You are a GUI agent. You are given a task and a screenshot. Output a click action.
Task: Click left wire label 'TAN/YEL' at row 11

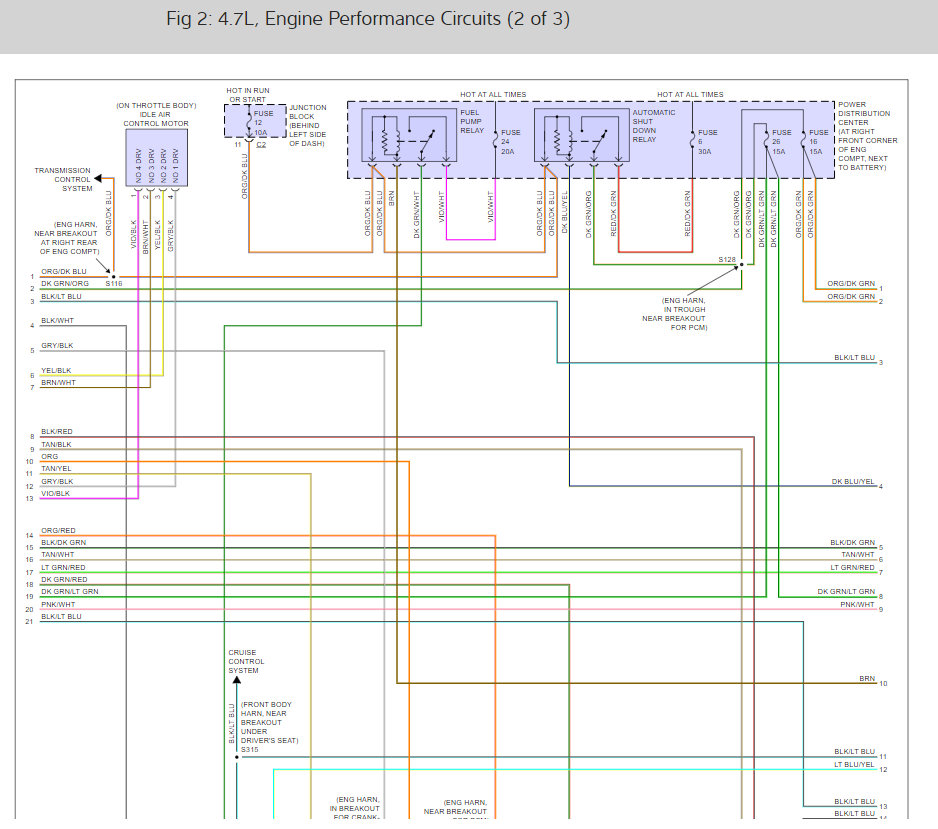pyautogui.click(x=56, y=468)
